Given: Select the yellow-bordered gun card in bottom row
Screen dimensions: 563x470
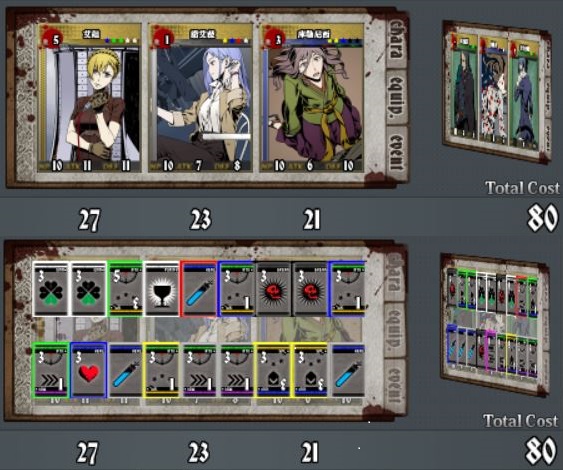Looking at the screenshot, I should [162, 370].
